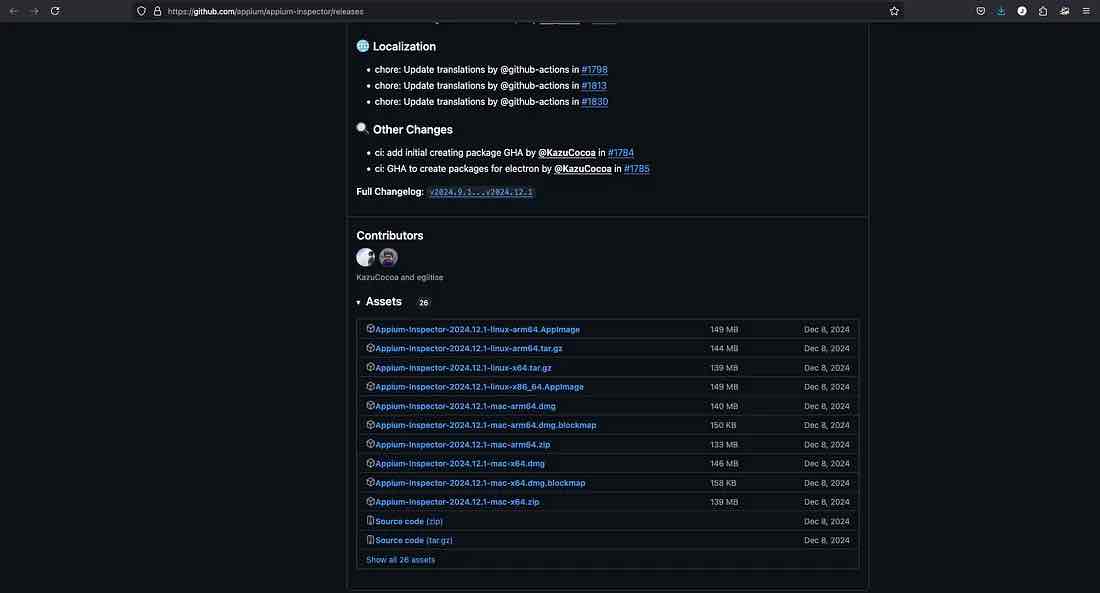Screen dimensions: 1100x593
Task: Download the mac-x64.dmg.blockmap file
Action: click(480, 483)
